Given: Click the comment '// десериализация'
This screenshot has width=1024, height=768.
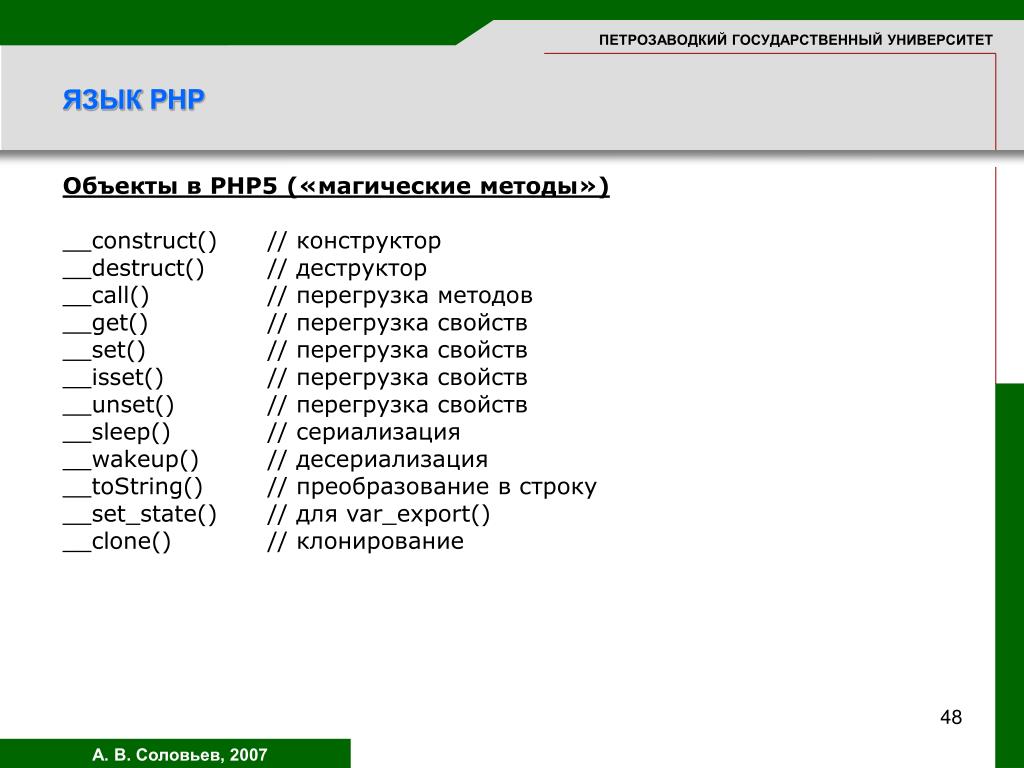Looking at the screenshot, I should point(377,460).
